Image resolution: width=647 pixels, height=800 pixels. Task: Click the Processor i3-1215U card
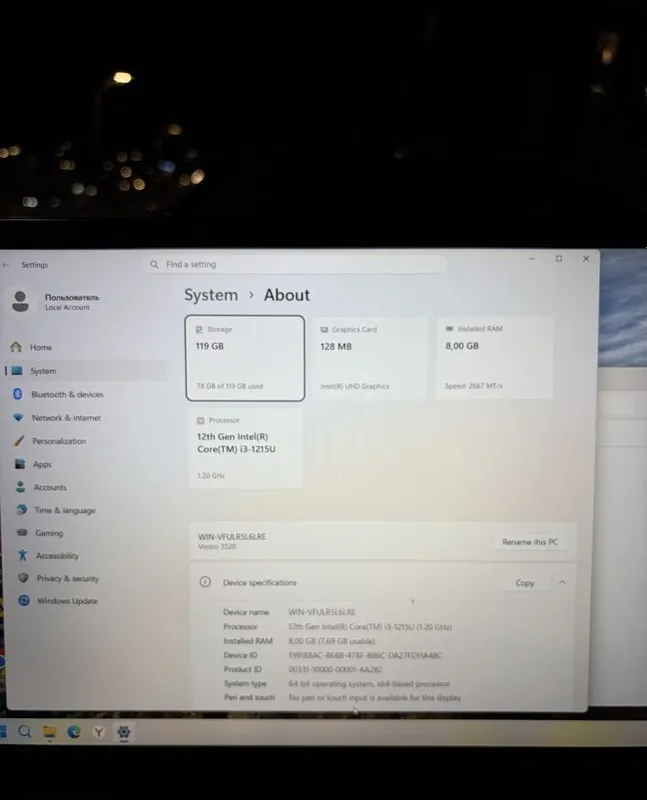[246, 448]
